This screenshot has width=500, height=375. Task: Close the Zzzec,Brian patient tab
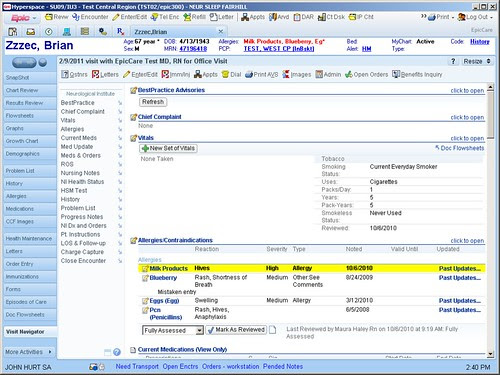[x=221, y=31]
